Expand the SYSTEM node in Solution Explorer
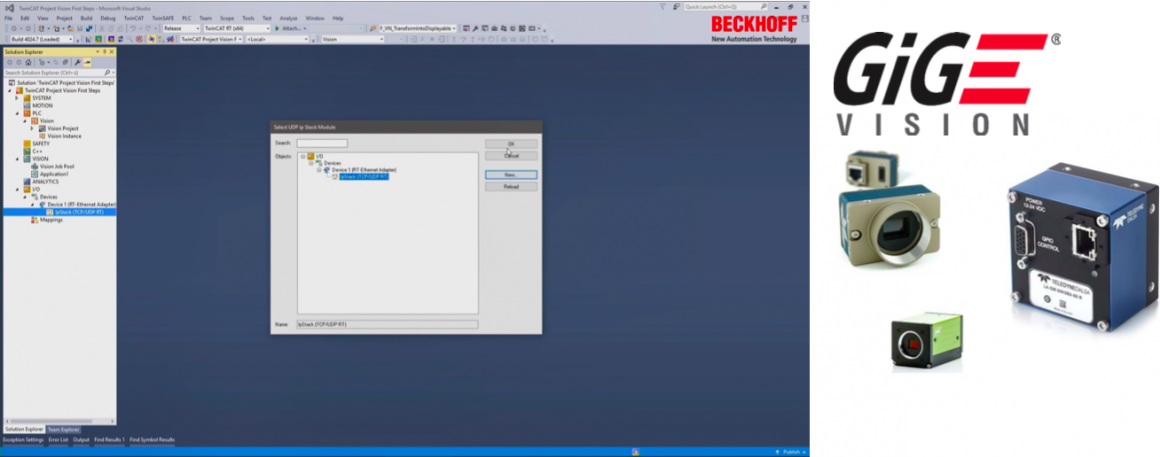The width and height of the screenshot is (1160, 457). click(x=17, y=98)
